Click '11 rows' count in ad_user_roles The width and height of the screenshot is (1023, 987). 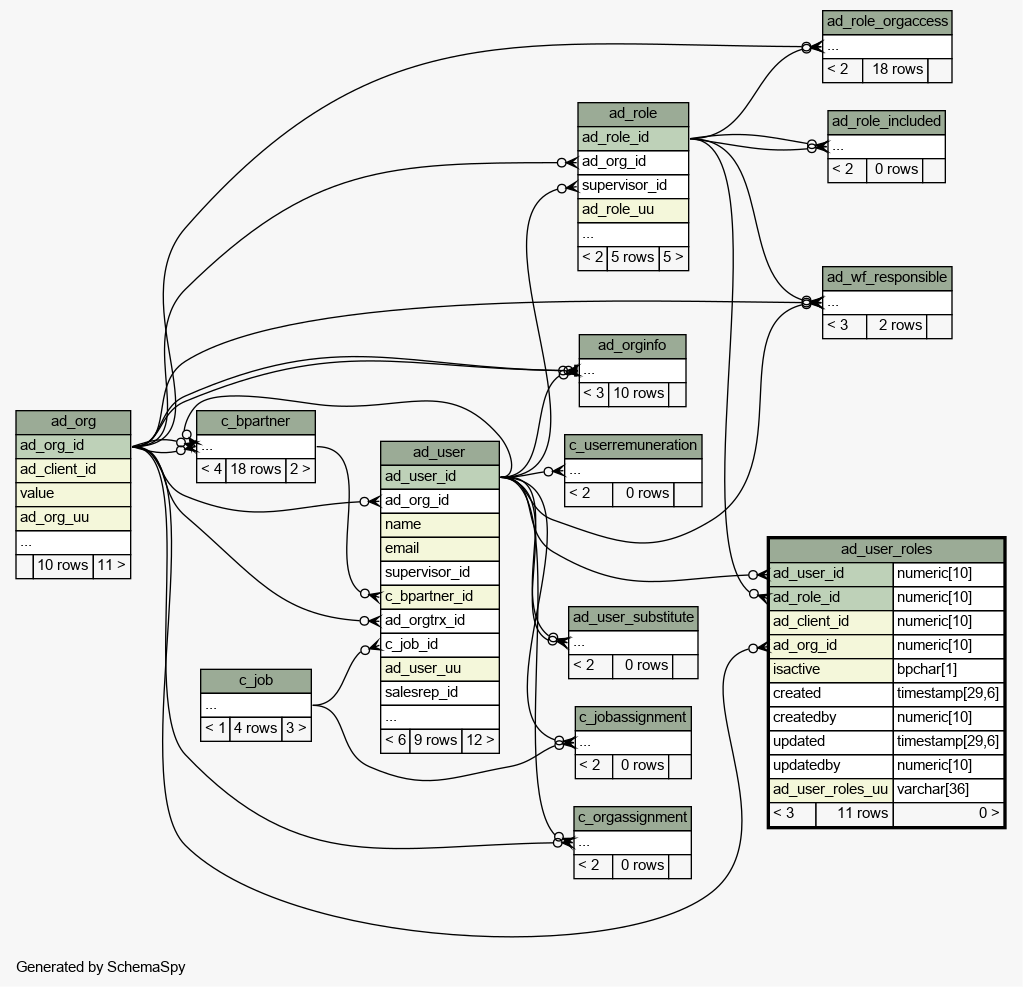coord(855,814)
